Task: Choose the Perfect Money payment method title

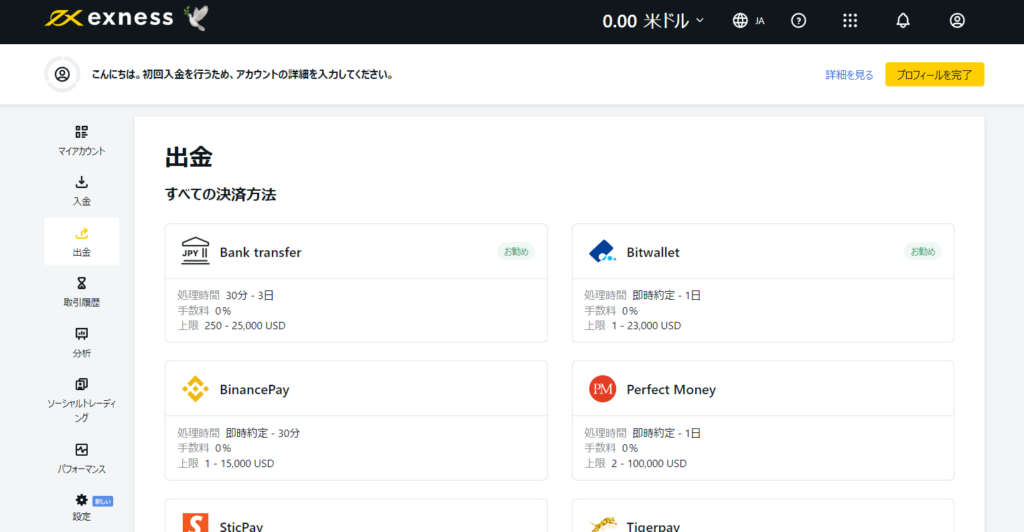Action: coord(671,390)
